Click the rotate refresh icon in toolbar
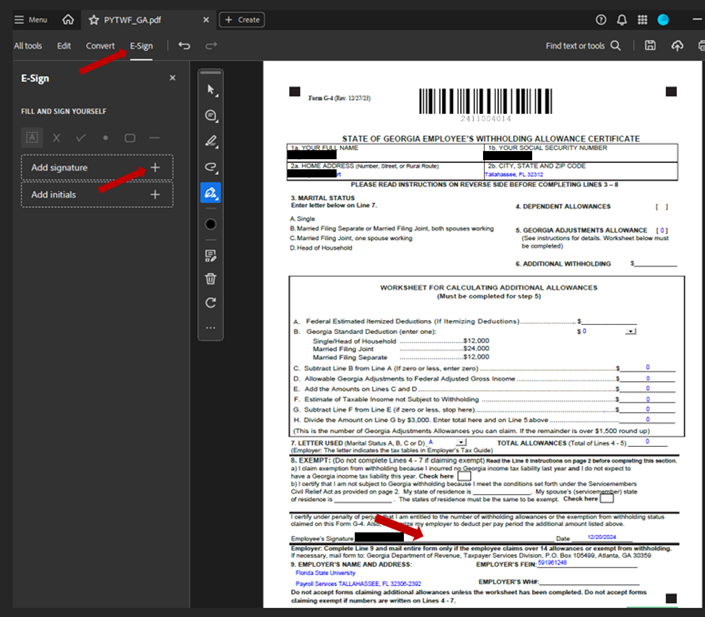The width and height of the screenshot is (705, 617). click(x=211, y=303)
